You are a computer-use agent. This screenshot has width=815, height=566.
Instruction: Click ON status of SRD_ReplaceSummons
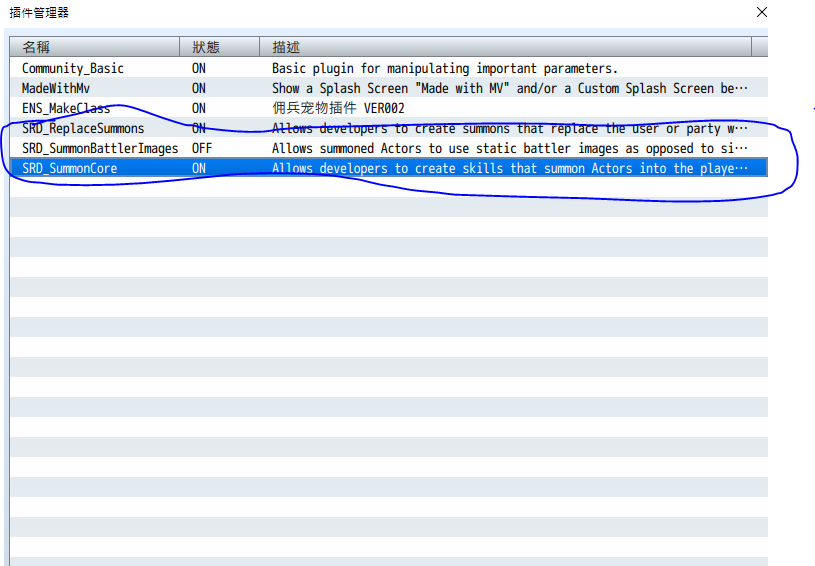tap(199, 128)
